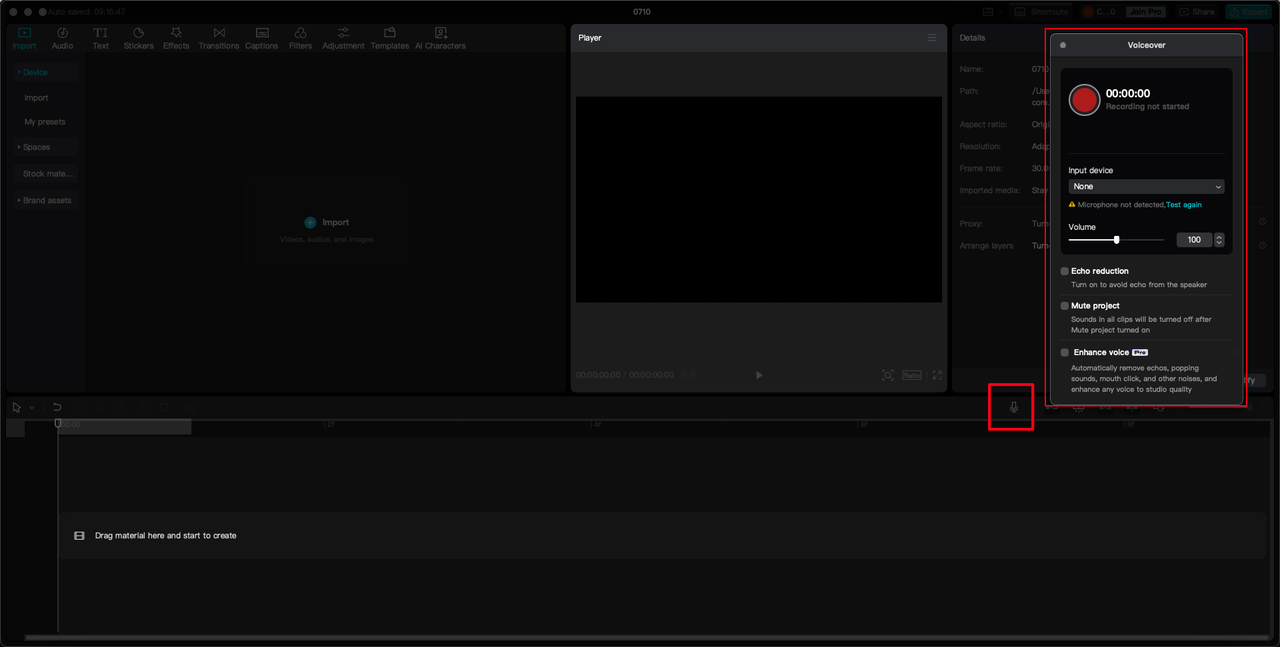1280x647 pixels.
Task: Click the Volume value field showing 100
Action: [x=1194, y=240]
